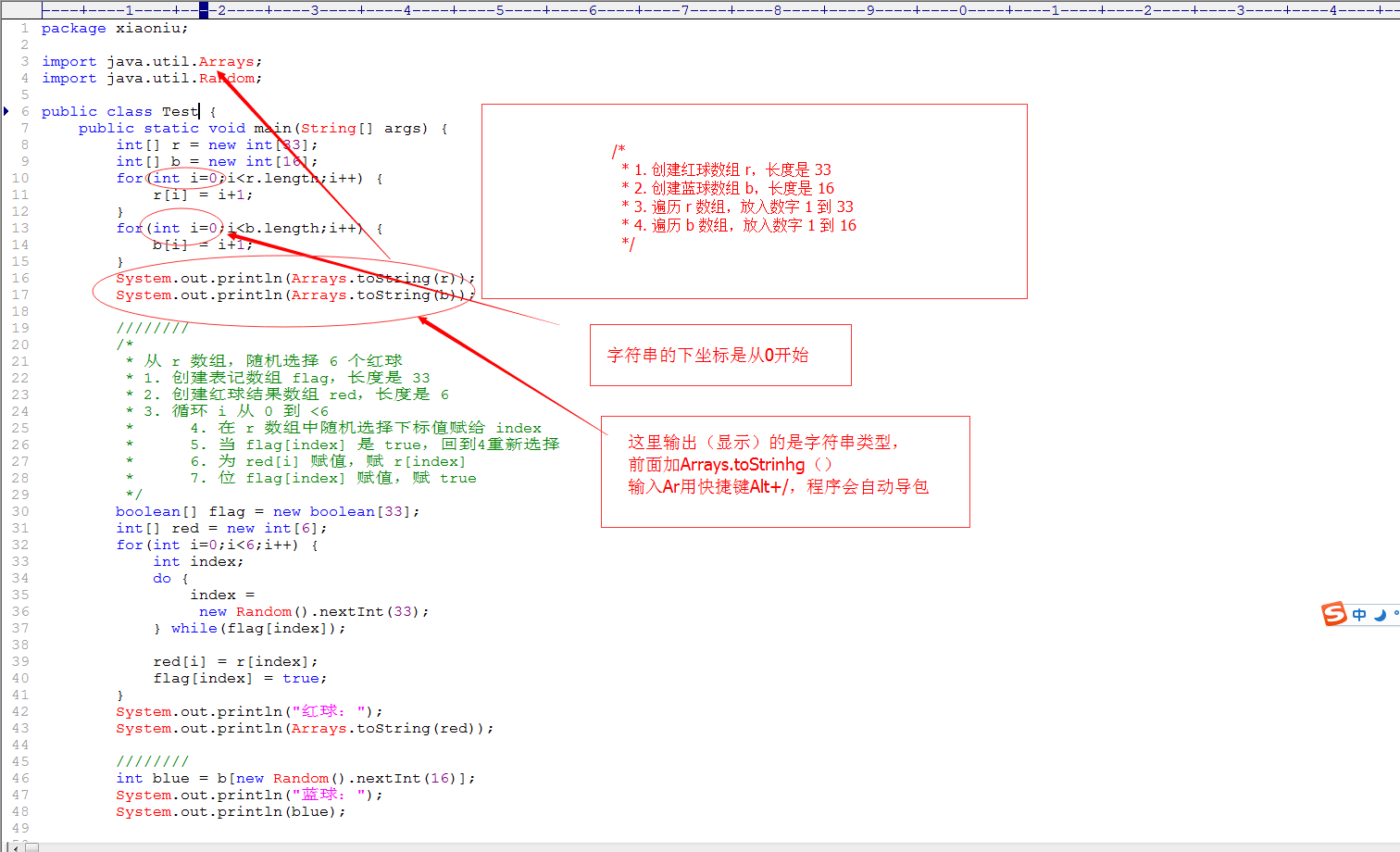Image resolution: width=1400 pixels, height=852 pixels.
Task: Click the 'import java.util.Random;' line
Action: 152,78
